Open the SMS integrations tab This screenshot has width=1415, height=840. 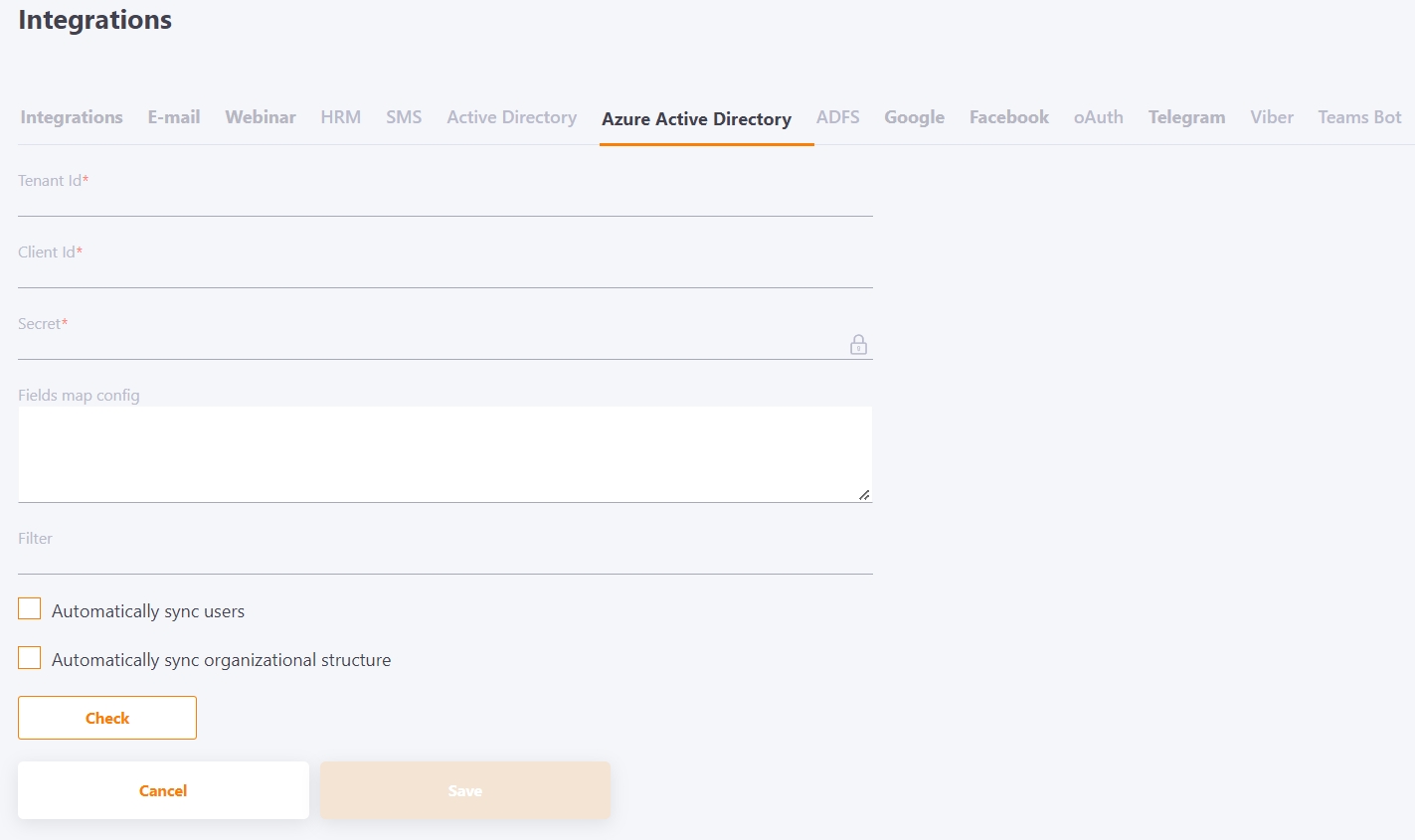(x=404, y=116)
